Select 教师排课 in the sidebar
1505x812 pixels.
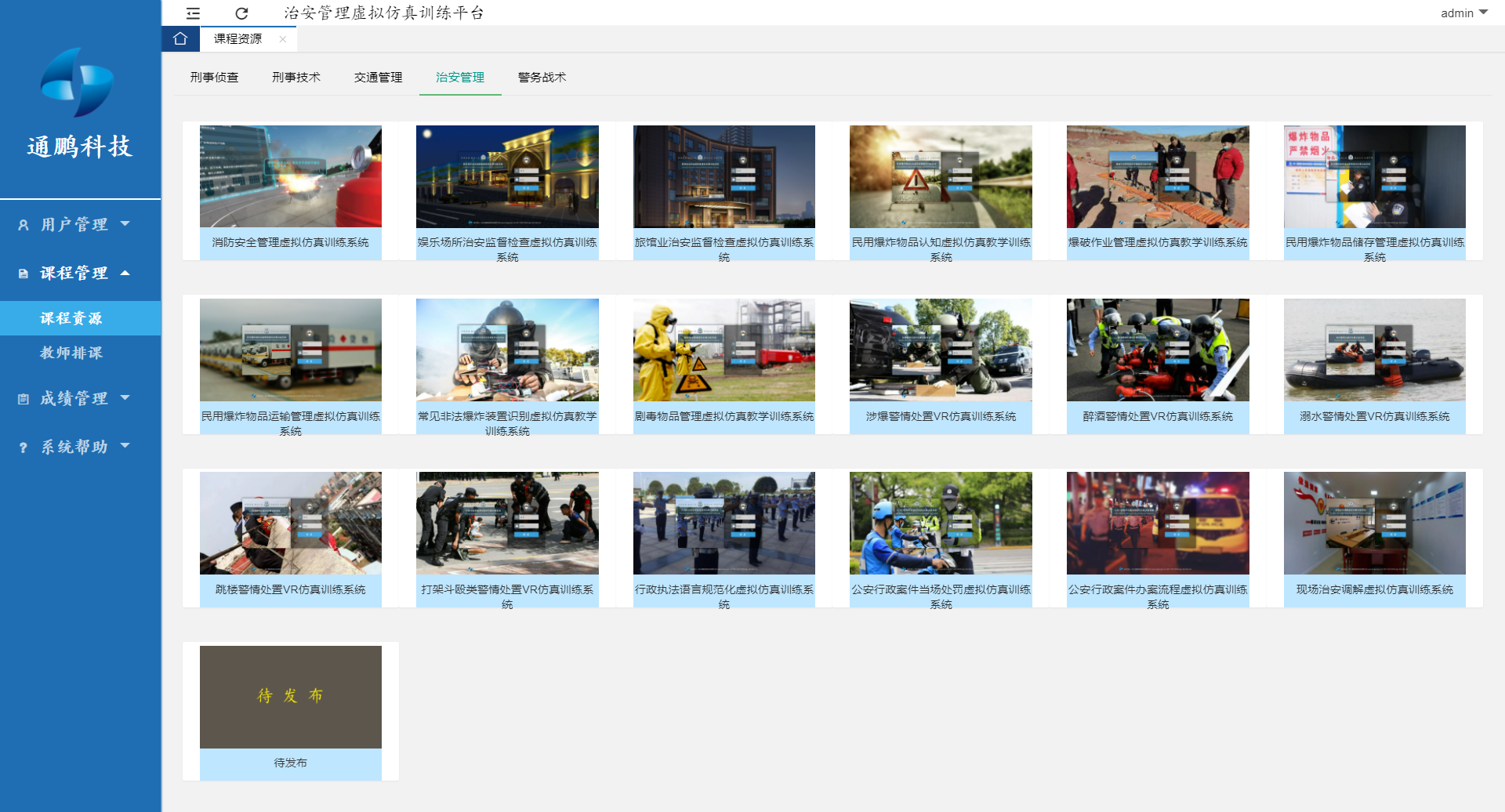(x=71, y=353)
